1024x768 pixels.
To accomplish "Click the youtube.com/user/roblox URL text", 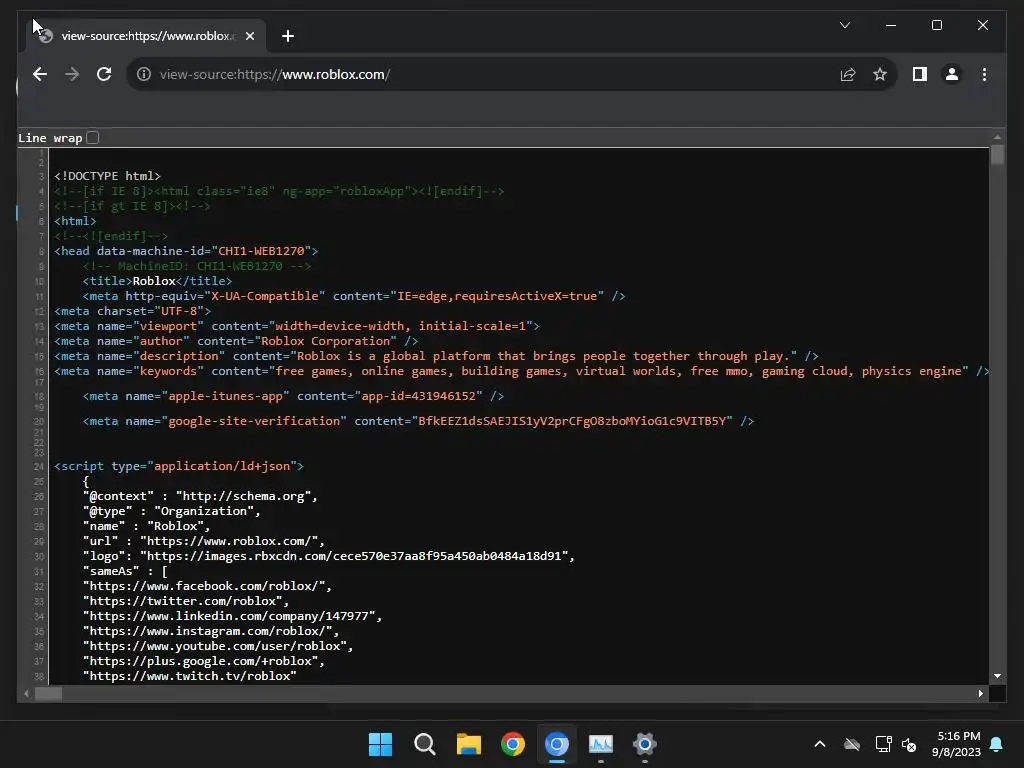I will point(215,646).
